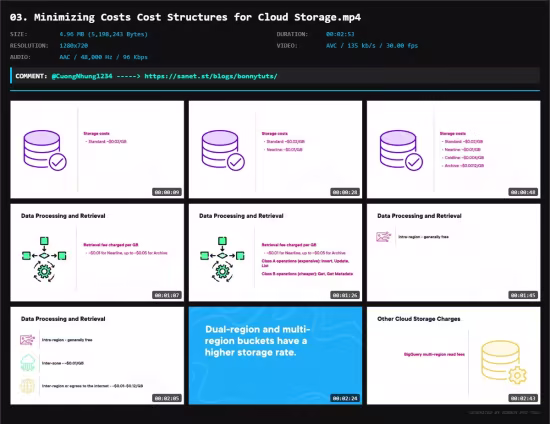Click the AAC audio codec value

(103, 57)
